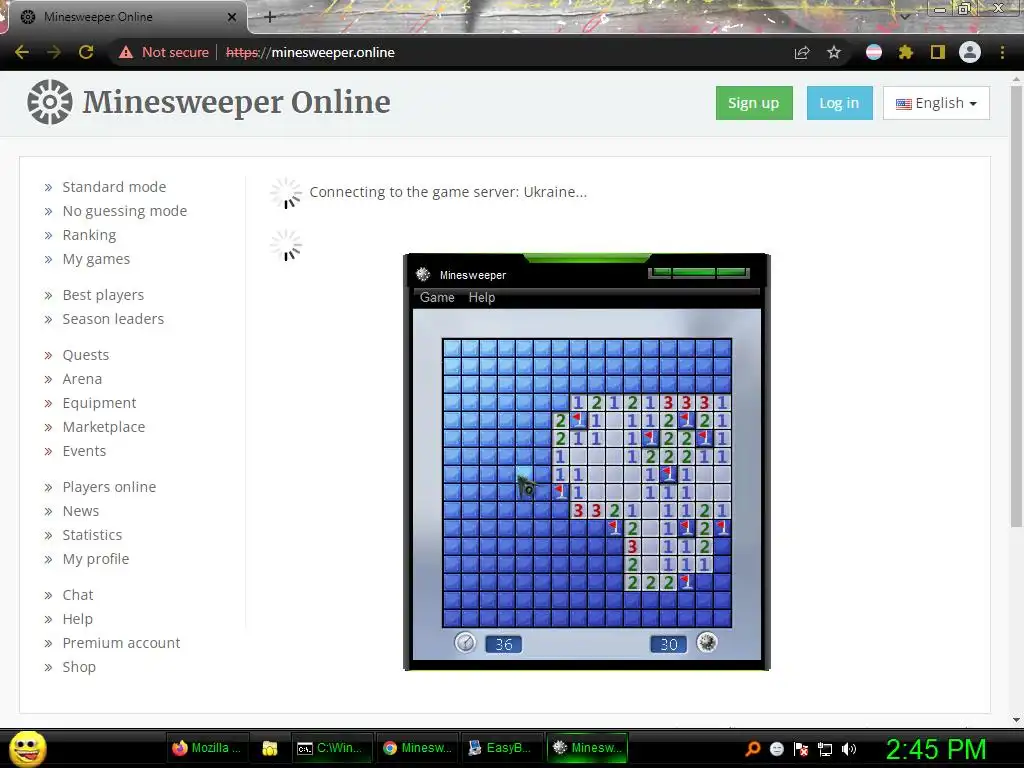Open Best players link
Screen dimensions: 1024x768
click(103, 295)
